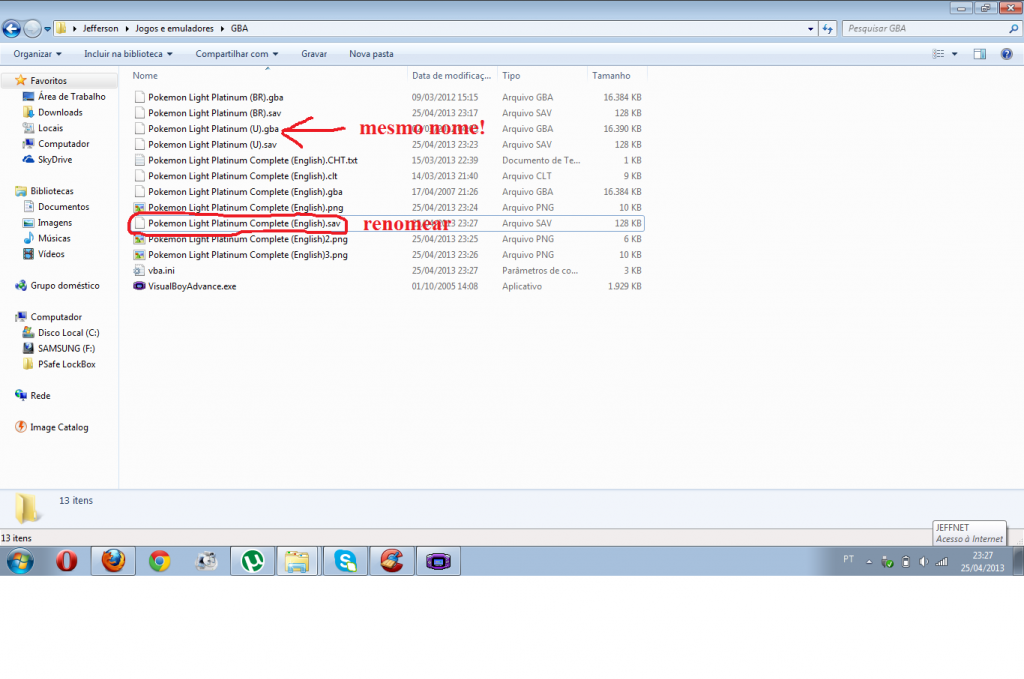Image resolution: width=1024 pixels, height=679 pixels.
Task: Click the Back navigation arrow
Action: [x=12, y=29]
